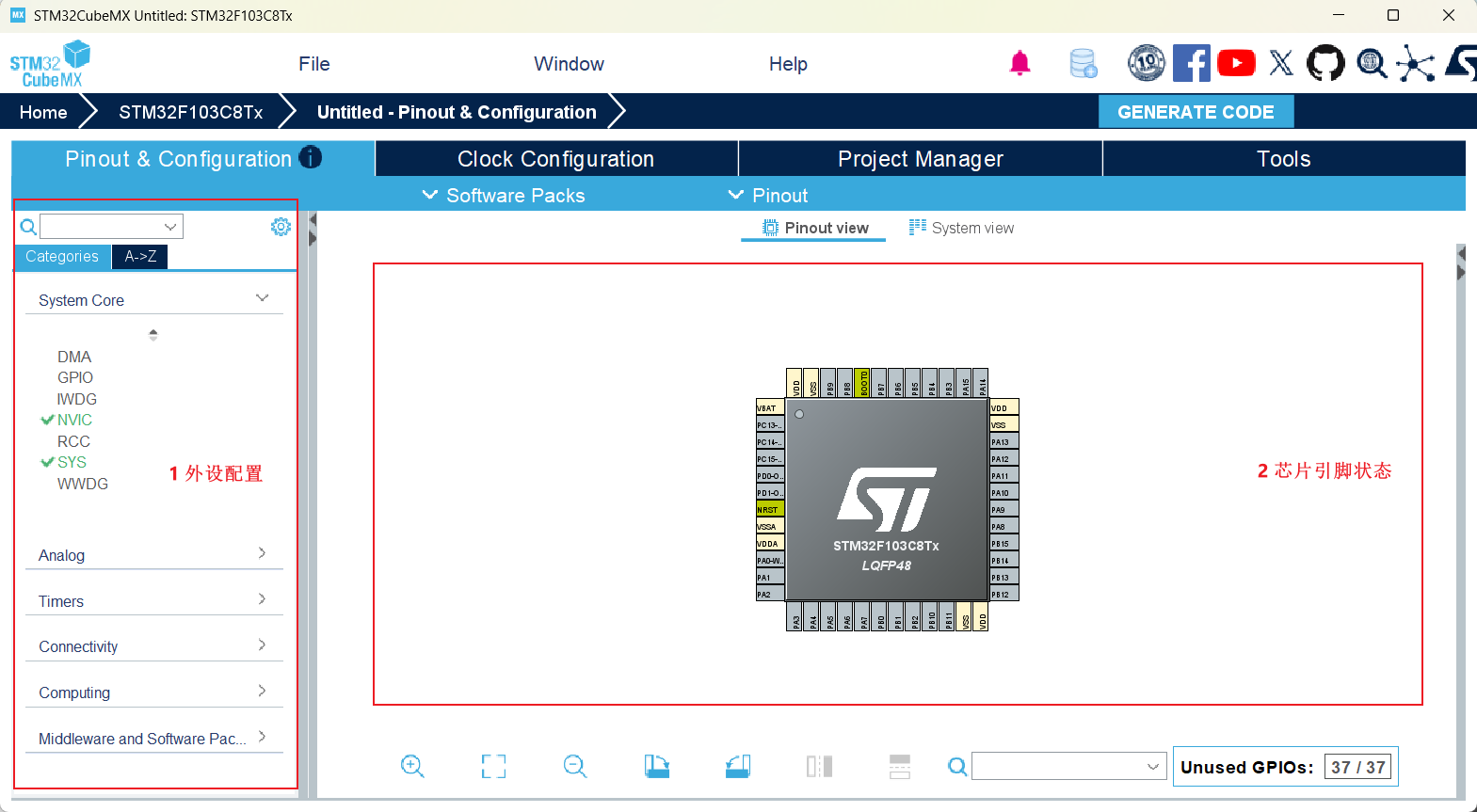The image size is (1477, 812).
Task: Open the notifications bell
Action: point(1019,63)
